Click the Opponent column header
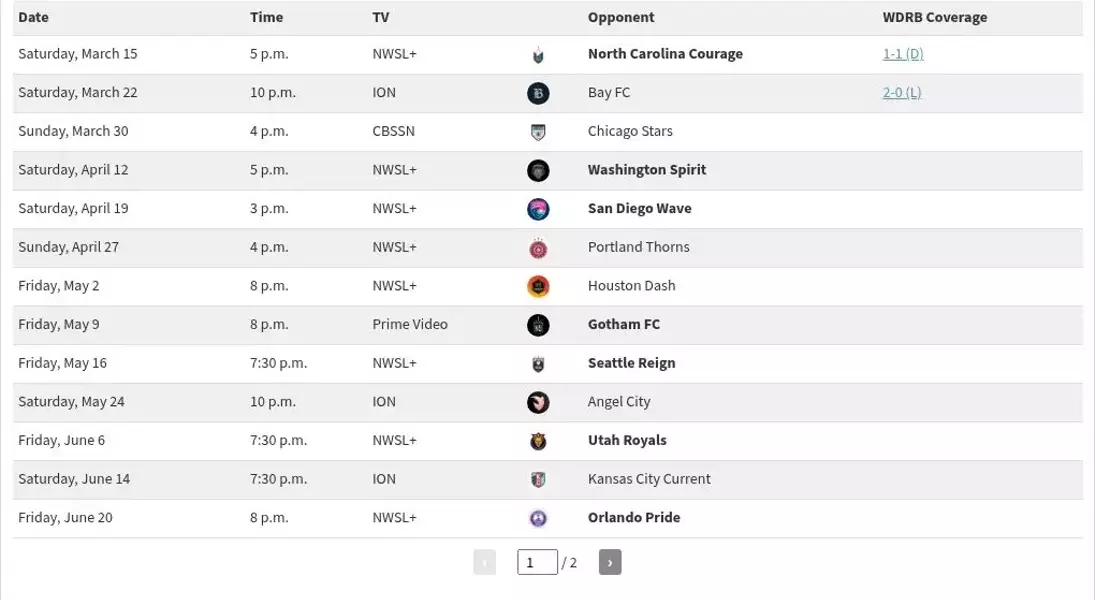Screen dimensions: 1095x600 (621, 17)
